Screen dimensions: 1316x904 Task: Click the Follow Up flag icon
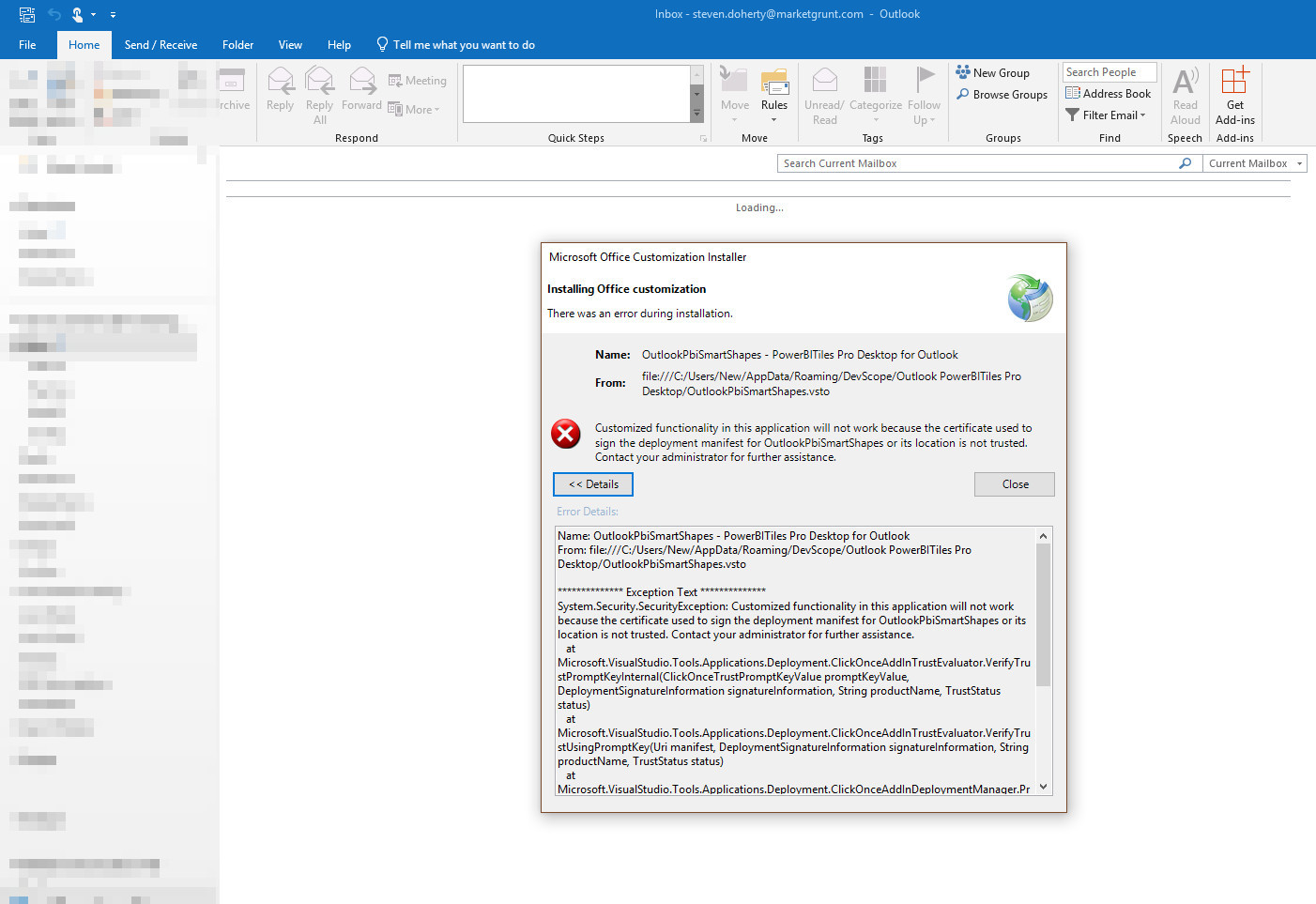924,95
